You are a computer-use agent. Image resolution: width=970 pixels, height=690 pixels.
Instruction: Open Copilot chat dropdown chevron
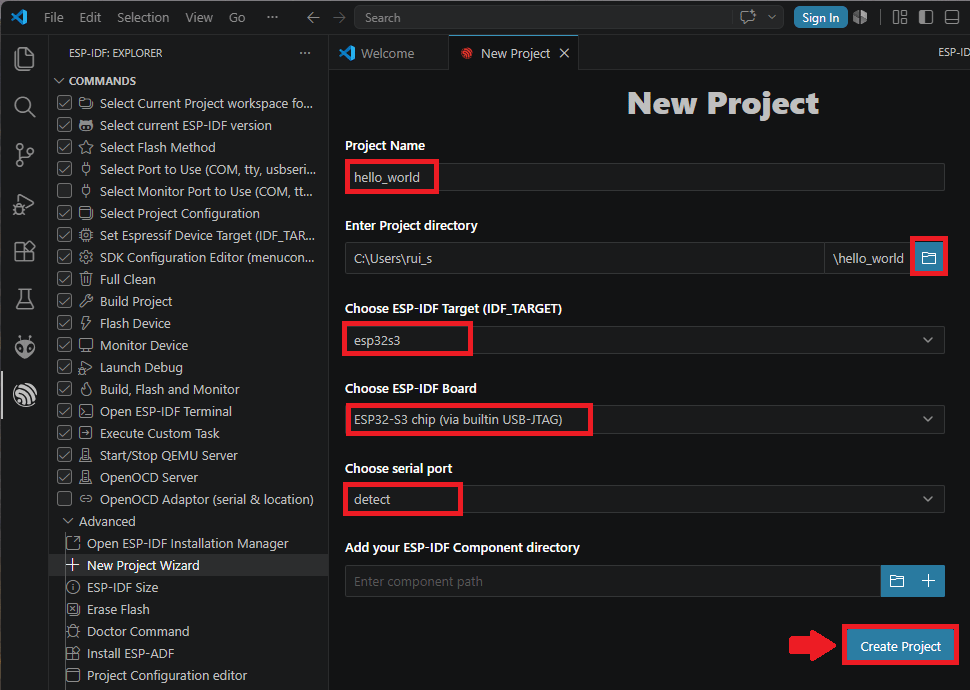[771, 17]
